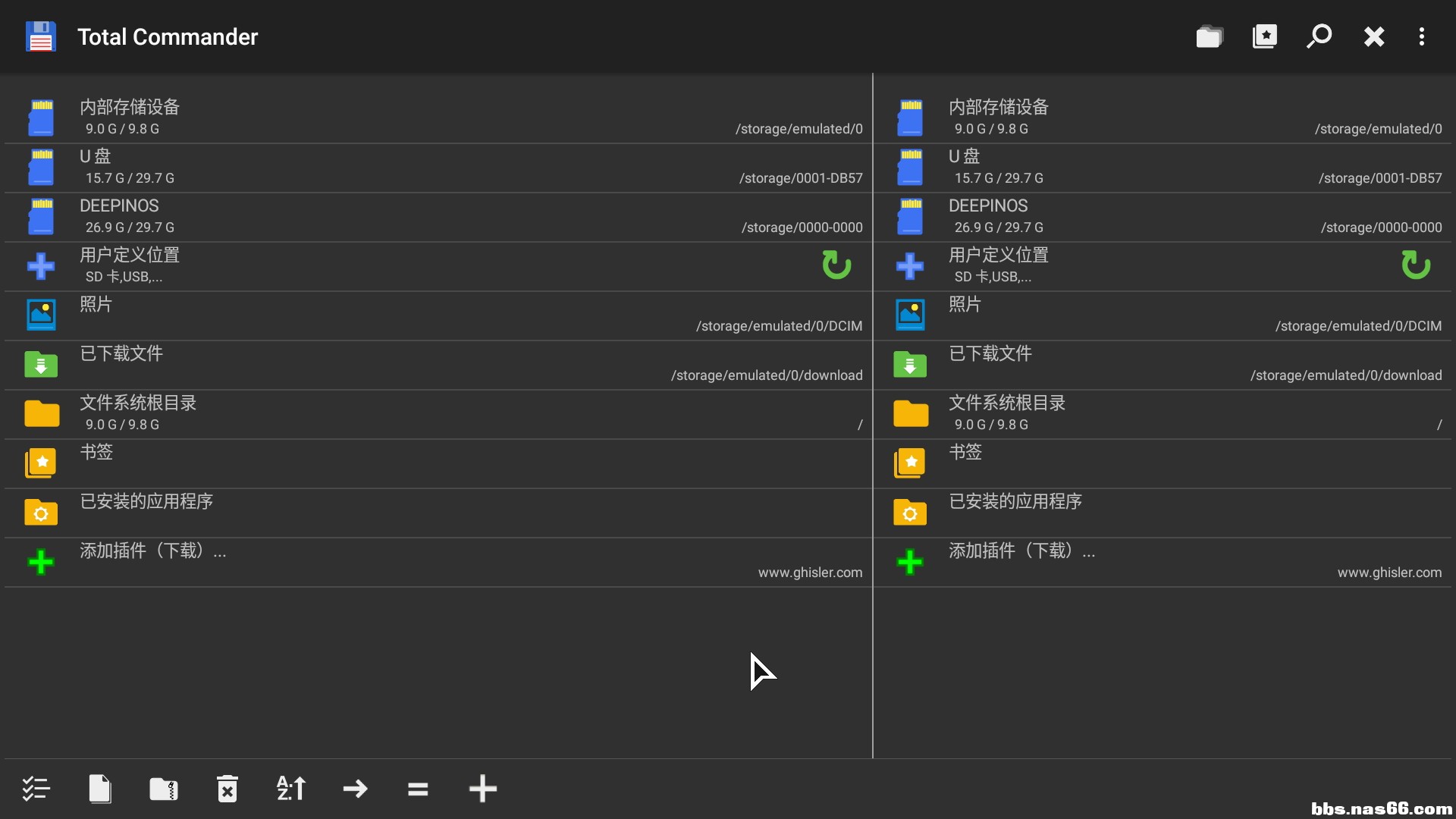
Task: Click the yellow root folder icon, left panel
Action: (42, 413)
